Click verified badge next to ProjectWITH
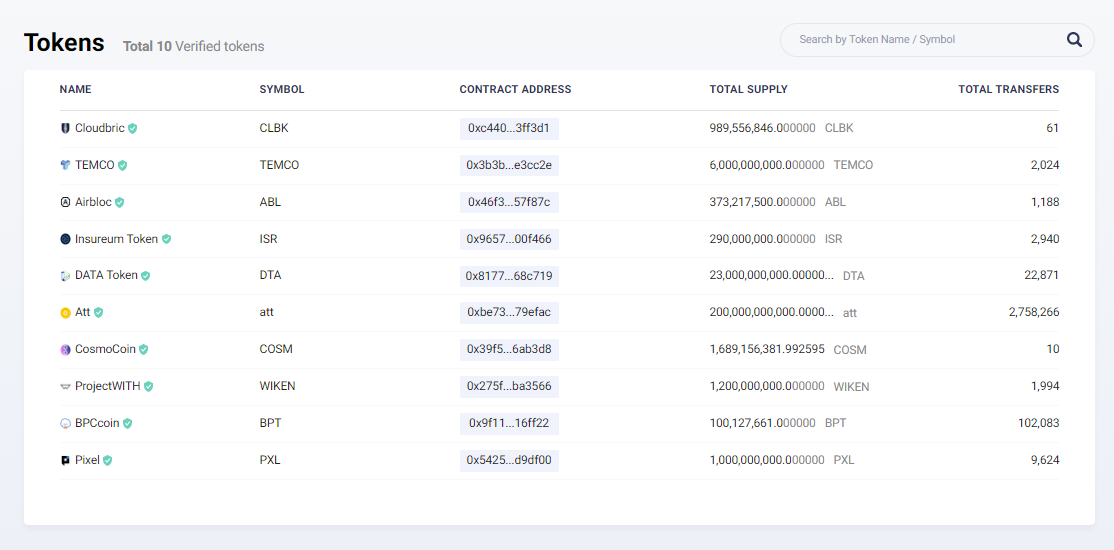This screenshot has width=1114, height=550. pyautogui.click(x=148, y=387)
